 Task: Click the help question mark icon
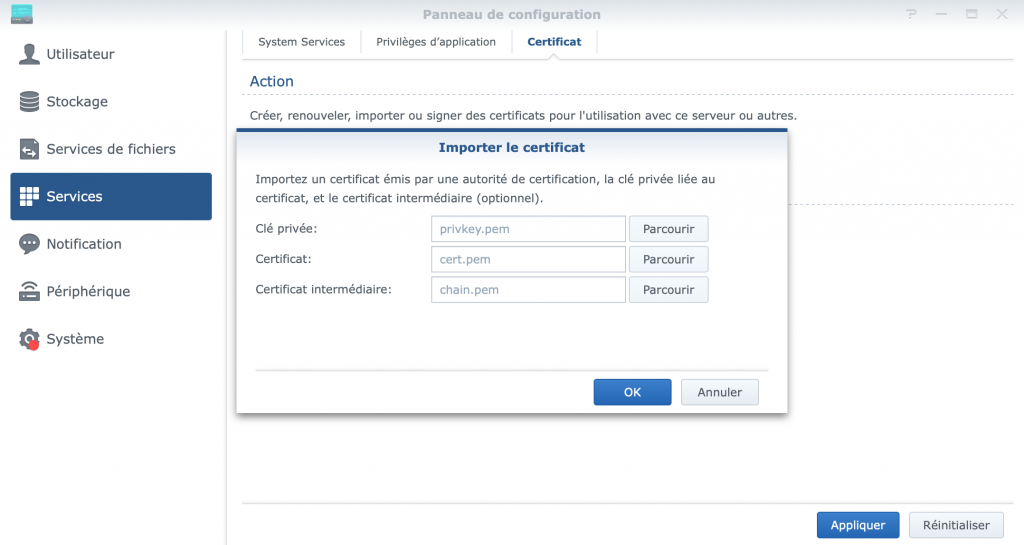pyautogui.click(x=911, y=15)
